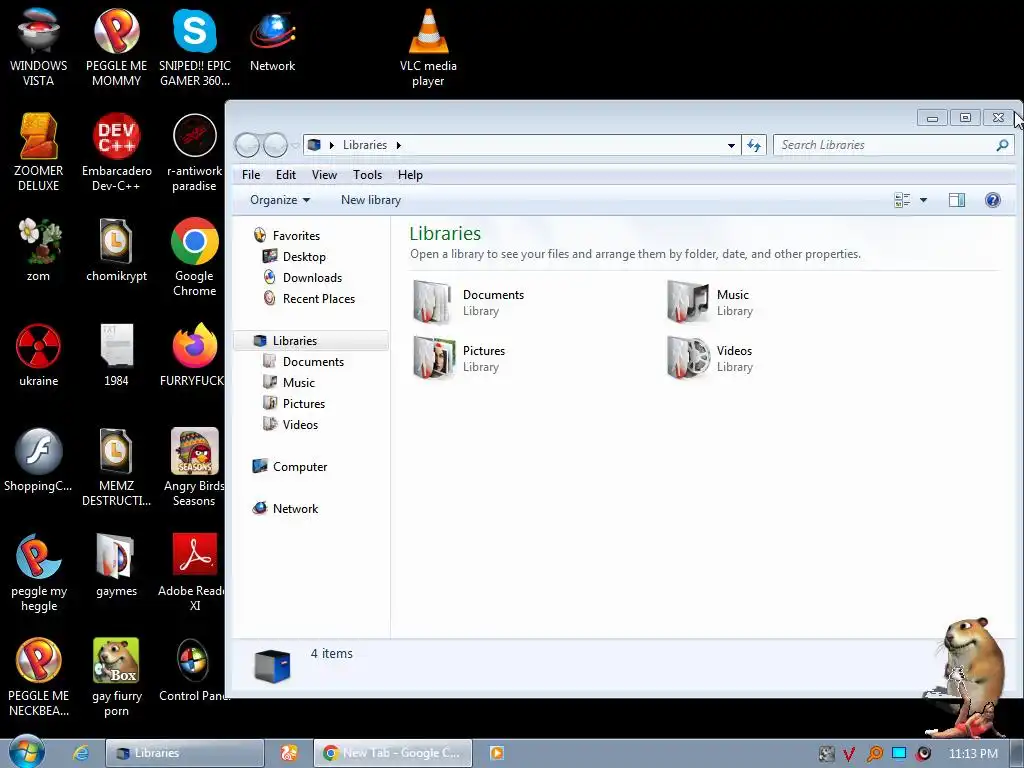Select Angry Birds Seasons desktop icon
The image size is (1024, 768).
pos(195,467)
